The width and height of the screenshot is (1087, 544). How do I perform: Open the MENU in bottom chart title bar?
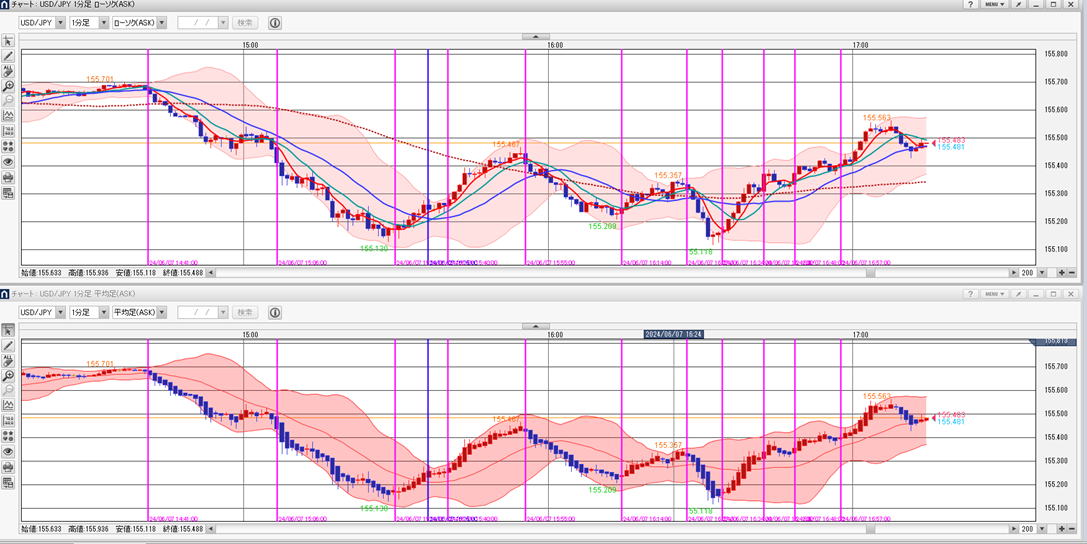(x=992, y=295)
